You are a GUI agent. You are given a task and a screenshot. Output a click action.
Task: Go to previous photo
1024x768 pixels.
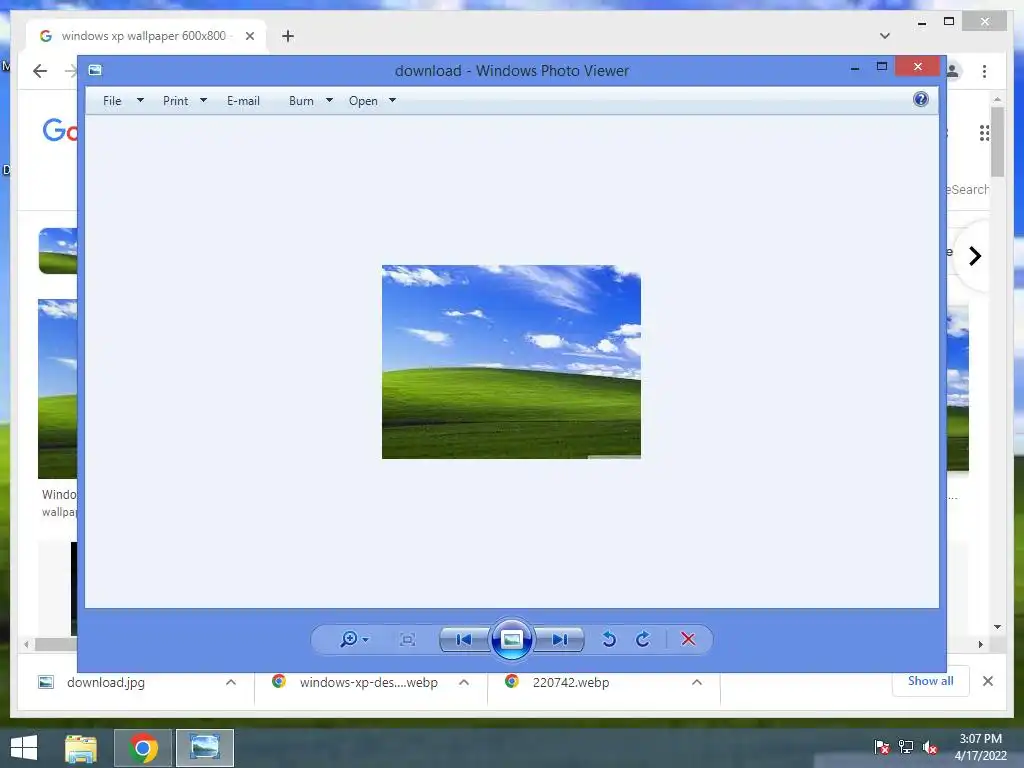click(464, 639)
